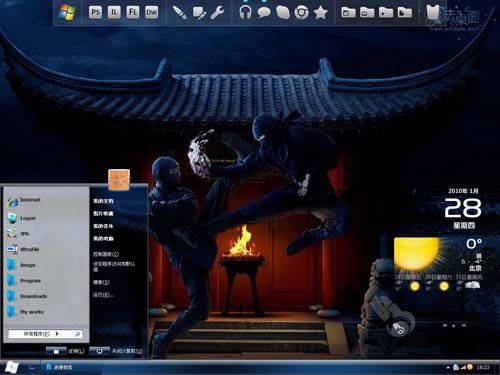Open Flash via the FL dock icon

(133, 13)
